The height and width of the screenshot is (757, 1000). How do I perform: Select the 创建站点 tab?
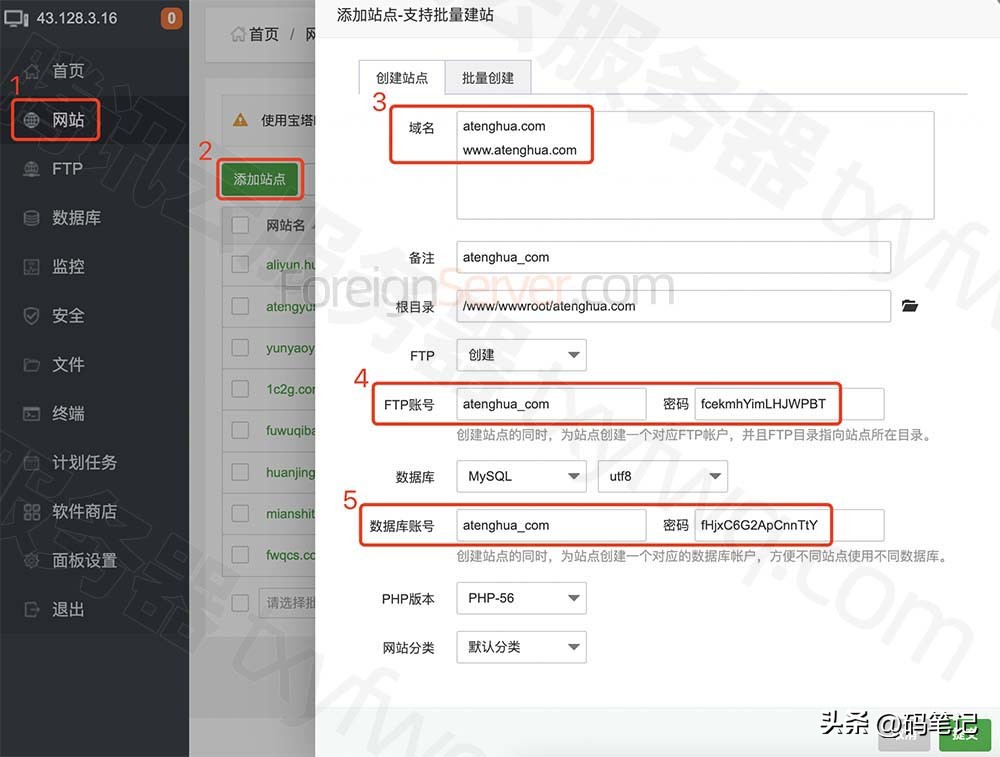401,77
